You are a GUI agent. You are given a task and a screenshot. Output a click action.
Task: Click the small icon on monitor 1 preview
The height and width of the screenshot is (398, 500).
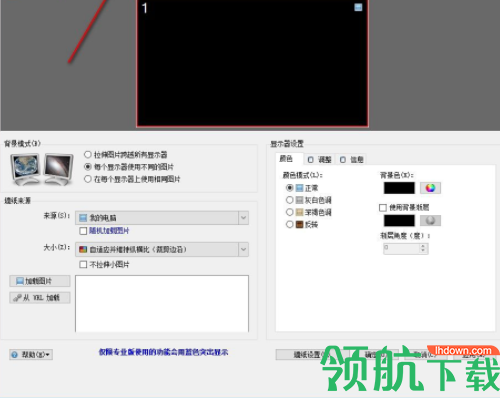click(358, 7)
